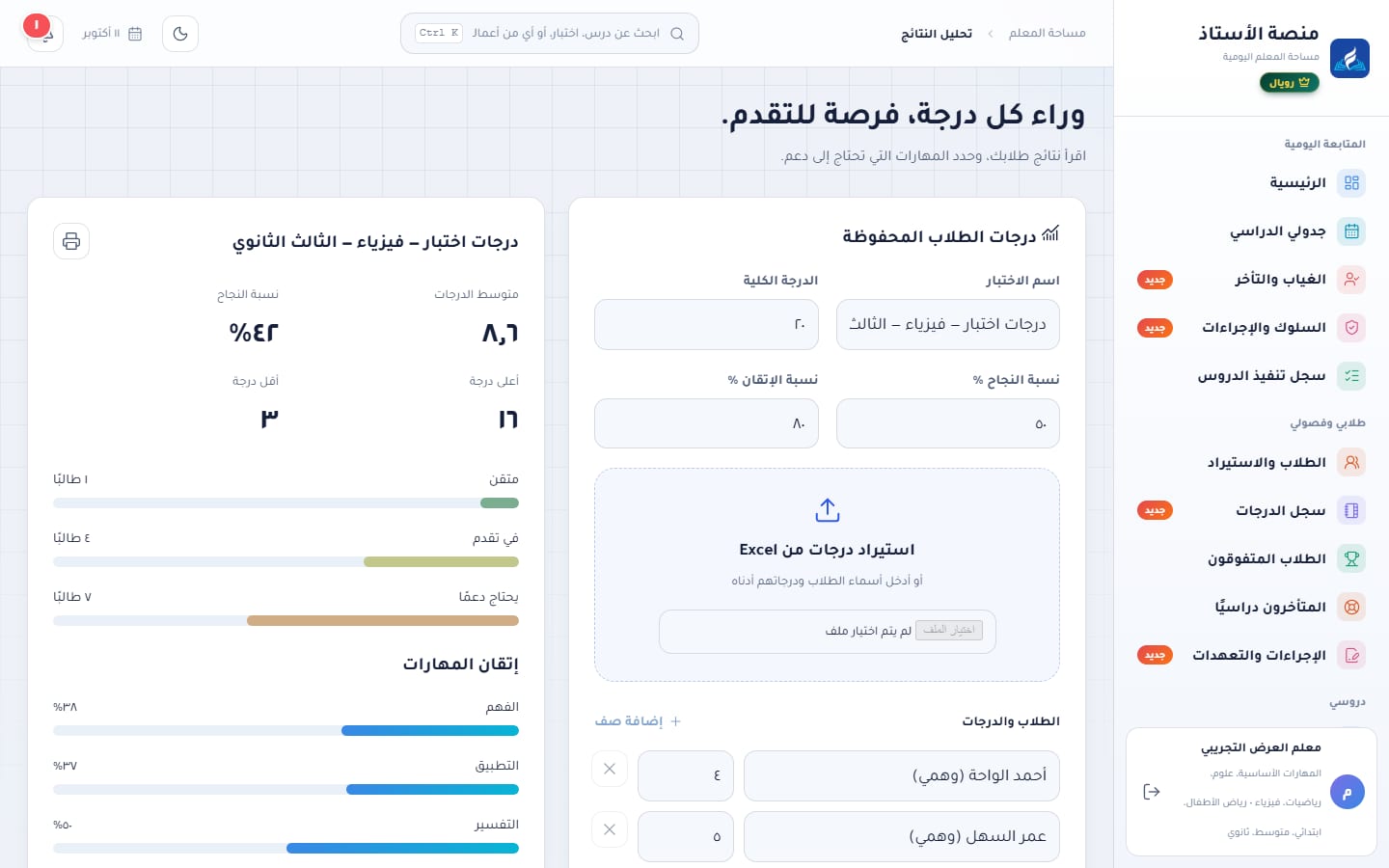Edit the عمر السهل student name field
This screenshot has height=868, width=1389.
pyautogui.click(x=902, y=836)
